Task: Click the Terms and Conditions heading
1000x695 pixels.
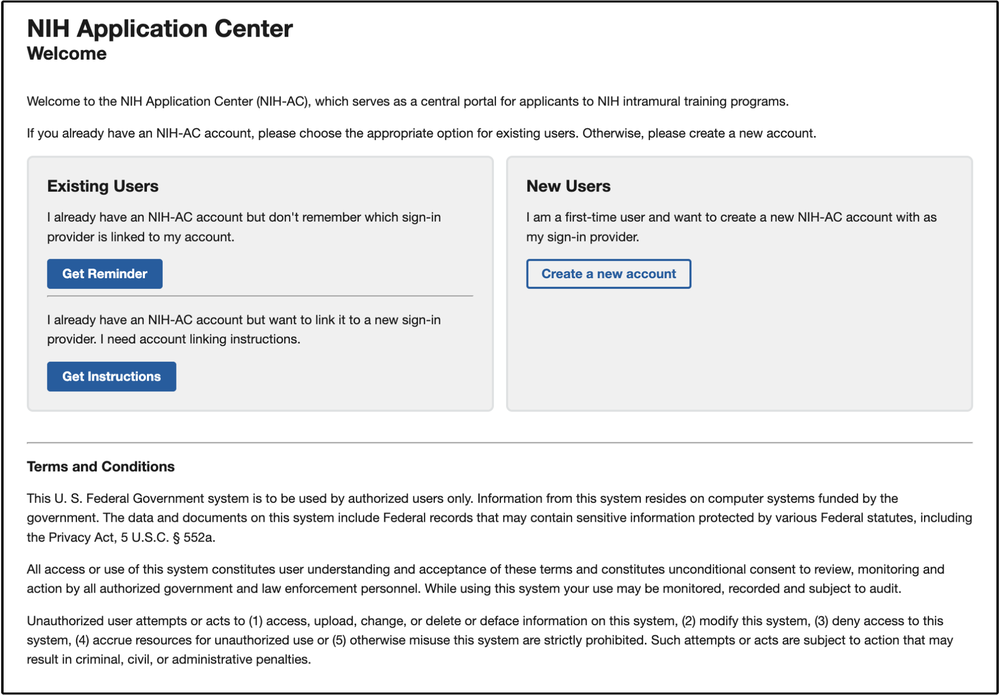Action: [x=101, y=467]
